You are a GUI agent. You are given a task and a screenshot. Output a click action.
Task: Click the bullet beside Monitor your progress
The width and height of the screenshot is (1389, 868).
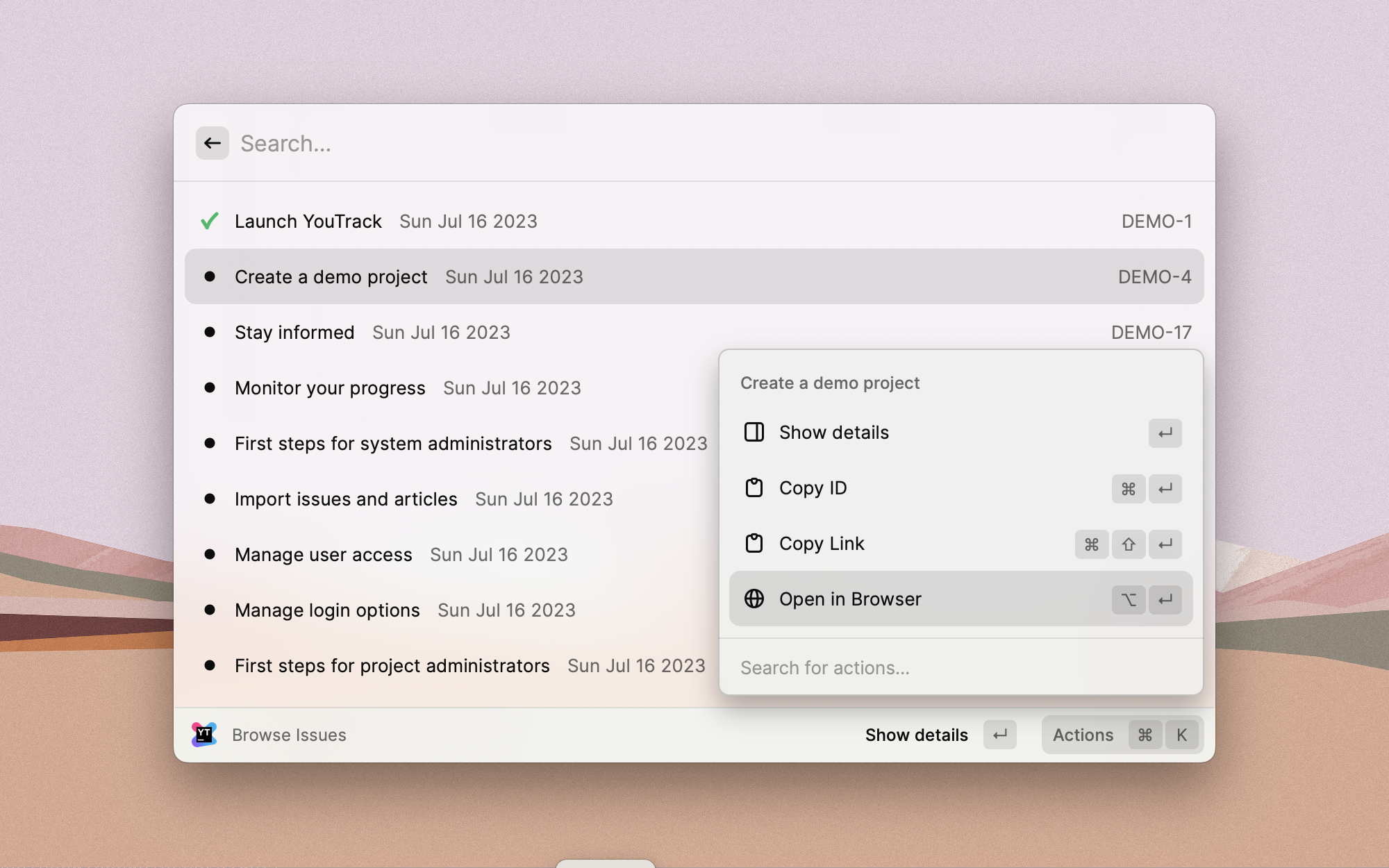(210, 387)
